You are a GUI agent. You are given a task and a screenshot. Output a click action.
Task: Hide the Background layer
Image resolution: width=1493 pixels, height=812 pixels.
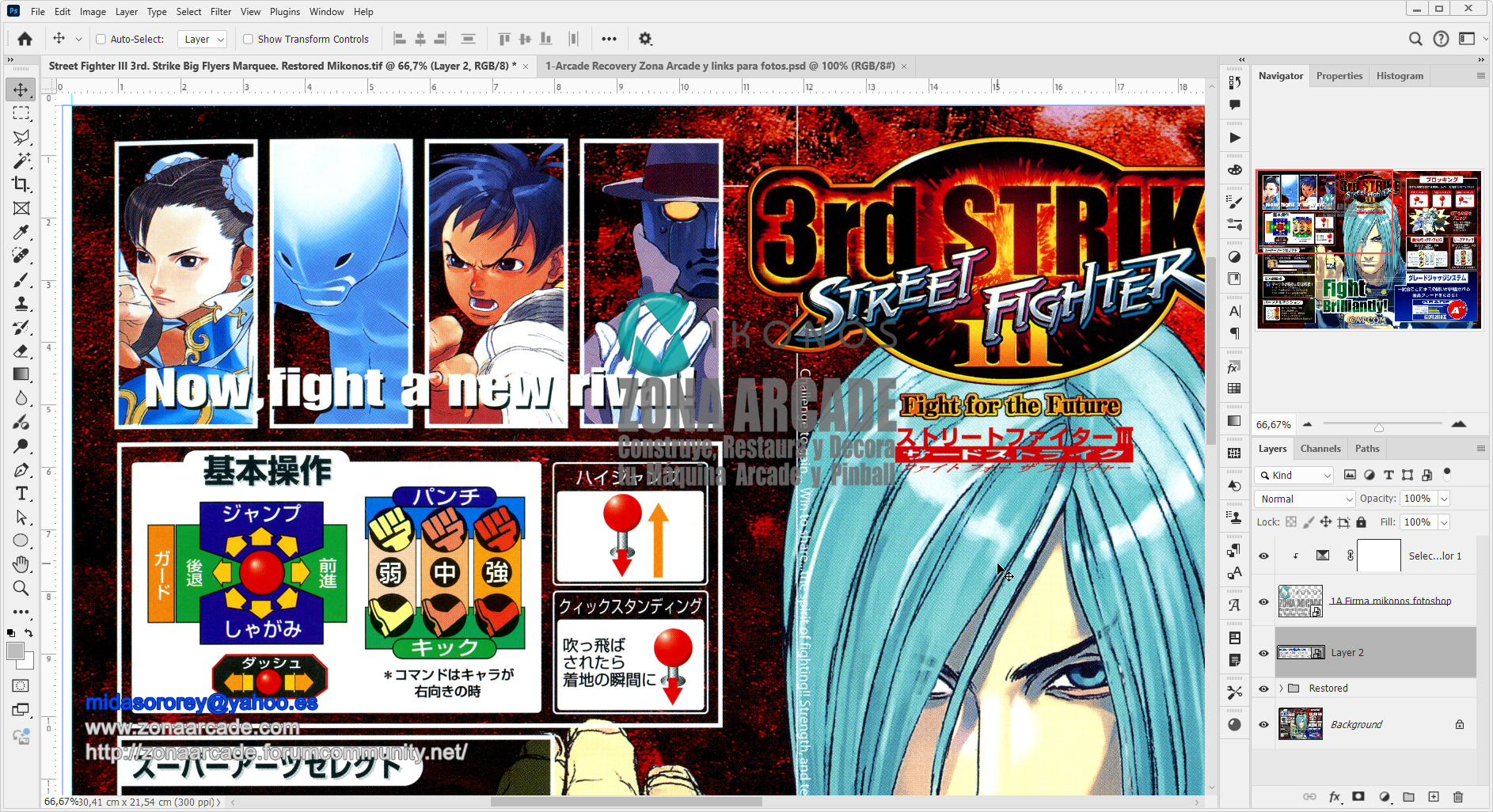coord(1263,725)
